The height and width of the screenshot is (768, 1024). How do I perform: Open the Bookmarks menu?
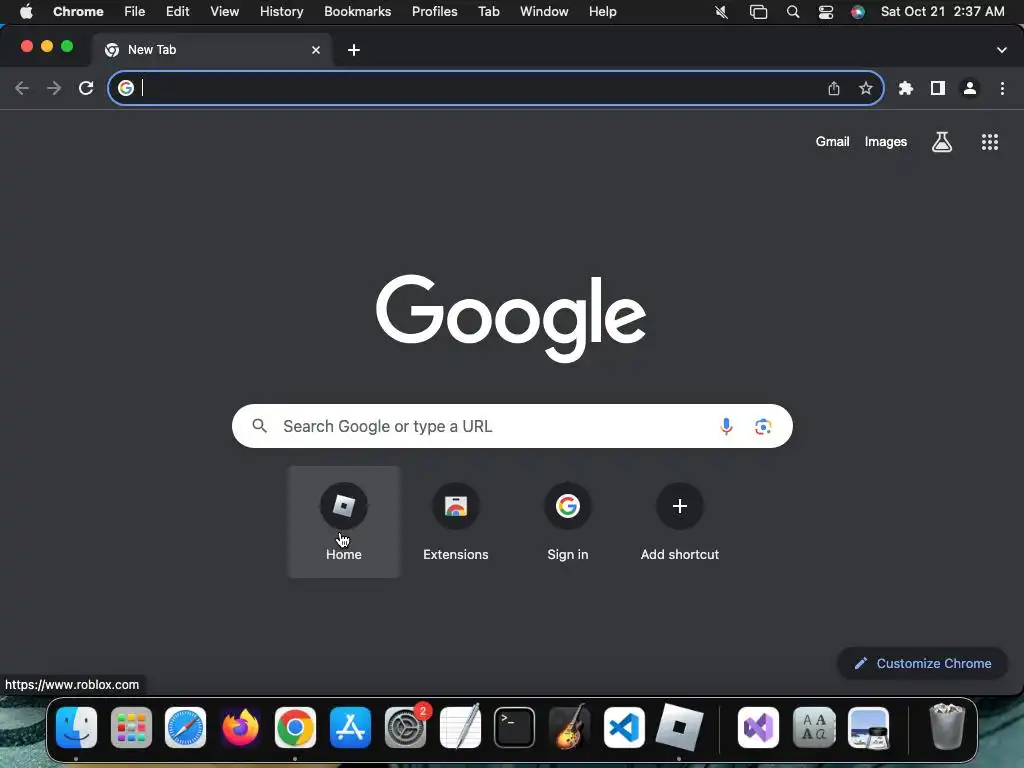[357, 12]
